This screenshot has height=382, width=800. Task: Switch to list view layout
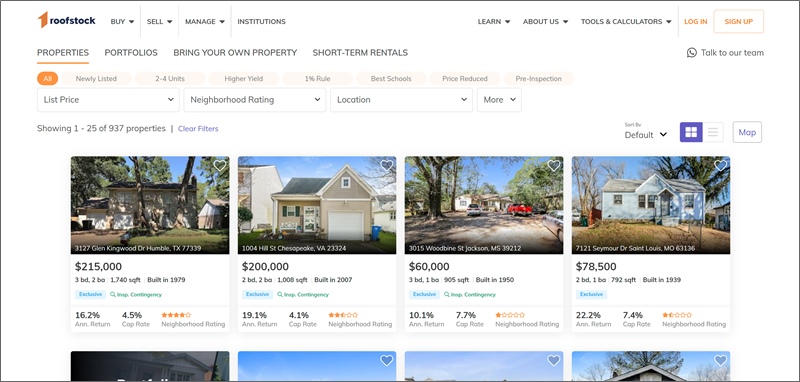pos(713,132)
